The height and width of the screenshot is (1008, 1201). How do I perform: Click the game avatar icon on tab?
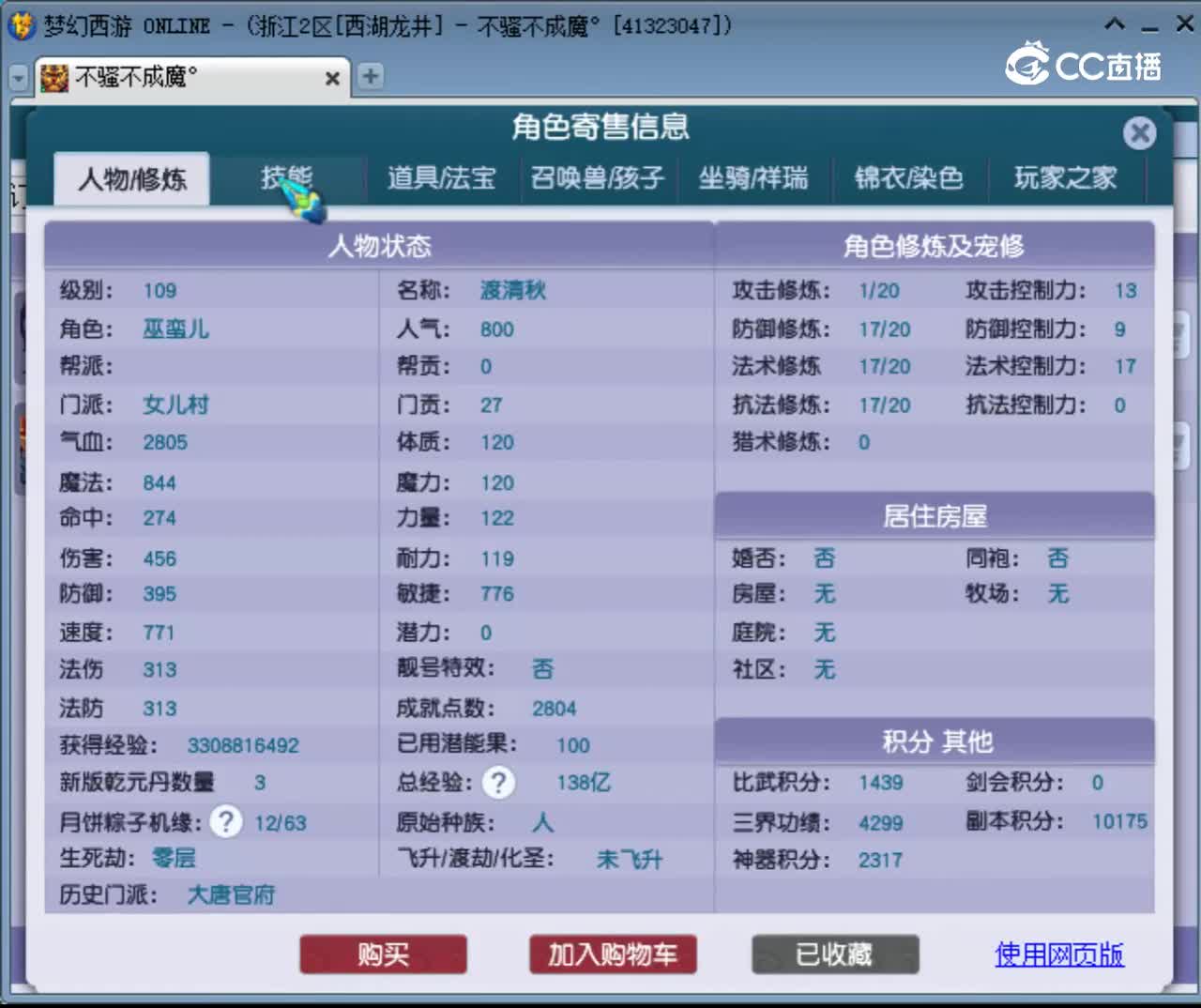pyautogui.click(x=55, y=78)
